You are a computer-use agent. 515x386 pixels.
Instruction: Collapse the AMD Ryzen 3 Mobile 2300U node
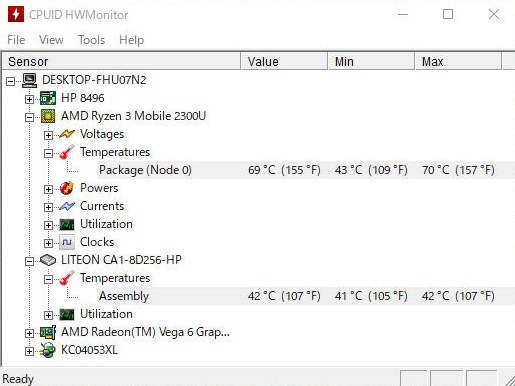[x=29, y=117]
